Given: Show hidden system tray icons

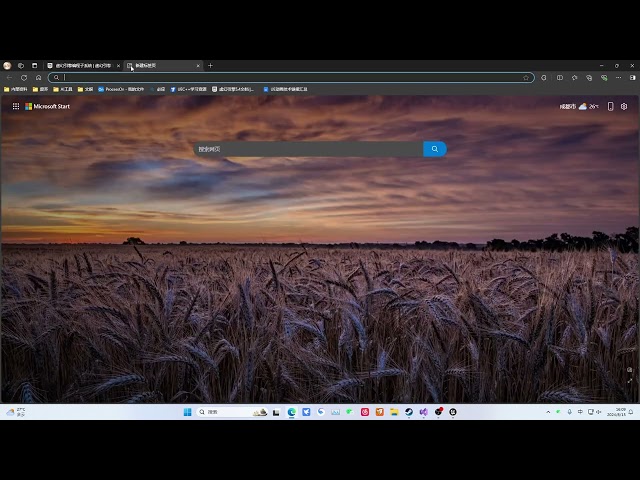Looking at the screenshot, I should click(548, 412).
